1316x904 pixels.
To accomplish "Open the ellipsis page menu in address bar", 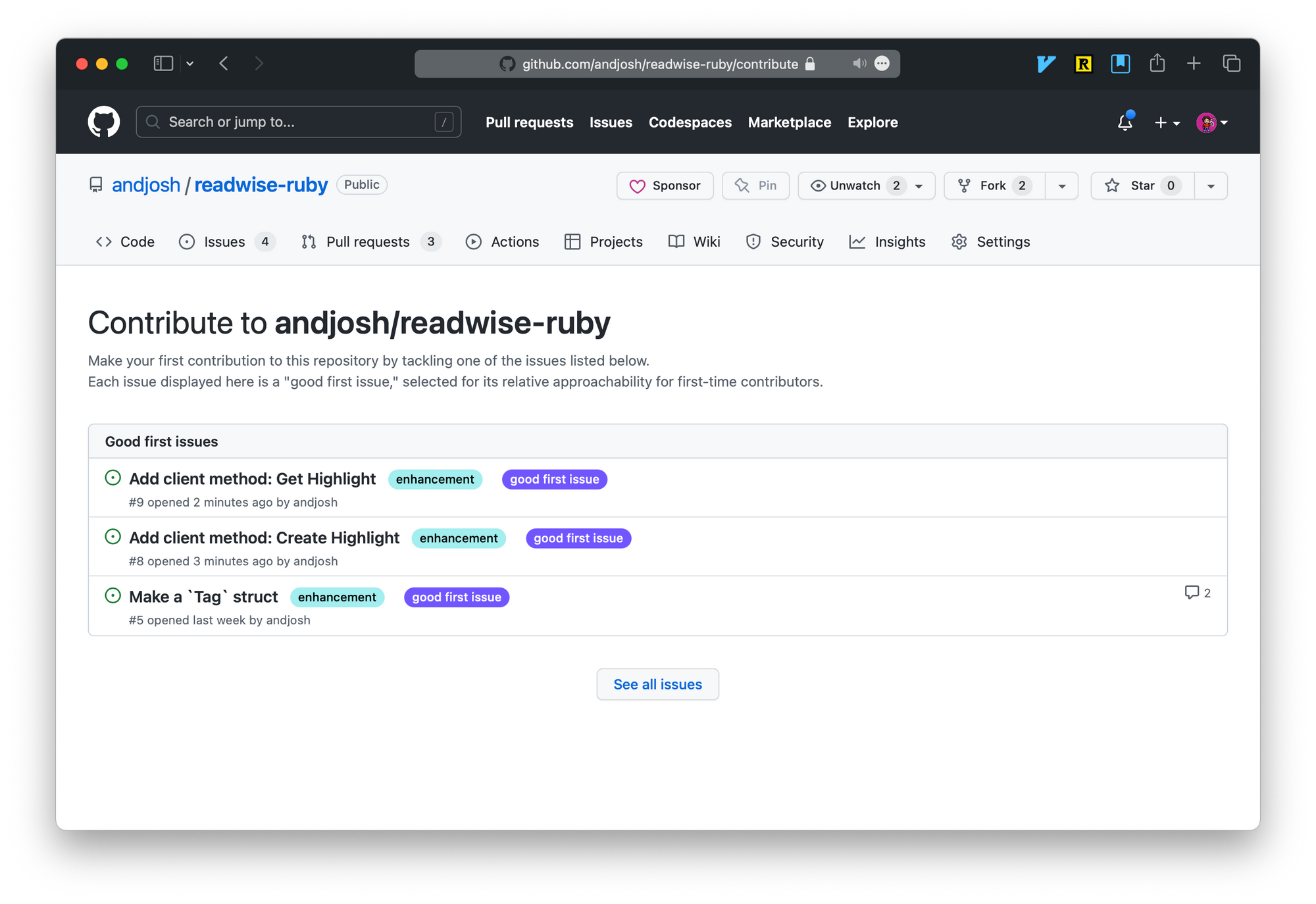I will (x=882, y=64).
